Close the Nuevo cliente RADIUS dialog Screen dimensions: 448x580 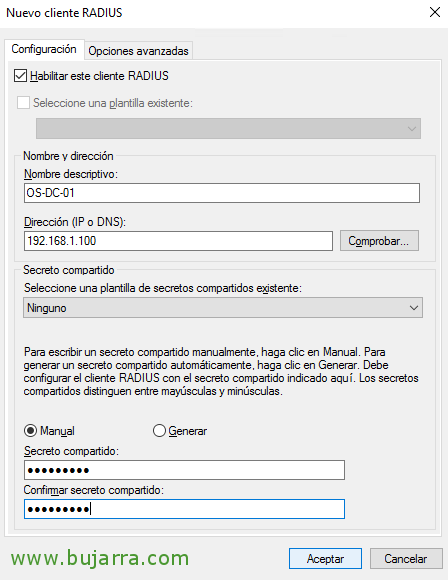coord(435,12)
